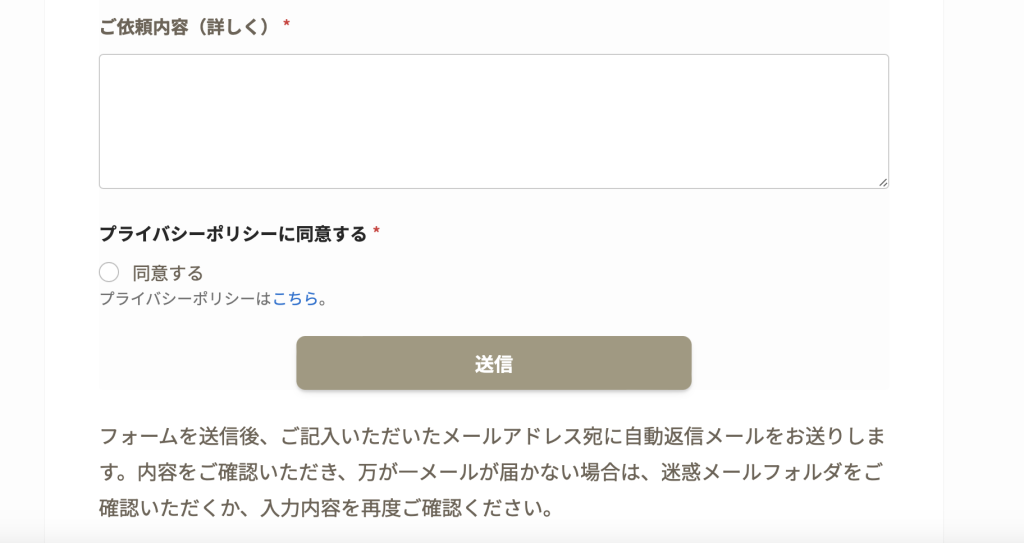Screen dimensions: 1024x543
Task: Open the こちら privacy policy link
Action: coord(295,298)
